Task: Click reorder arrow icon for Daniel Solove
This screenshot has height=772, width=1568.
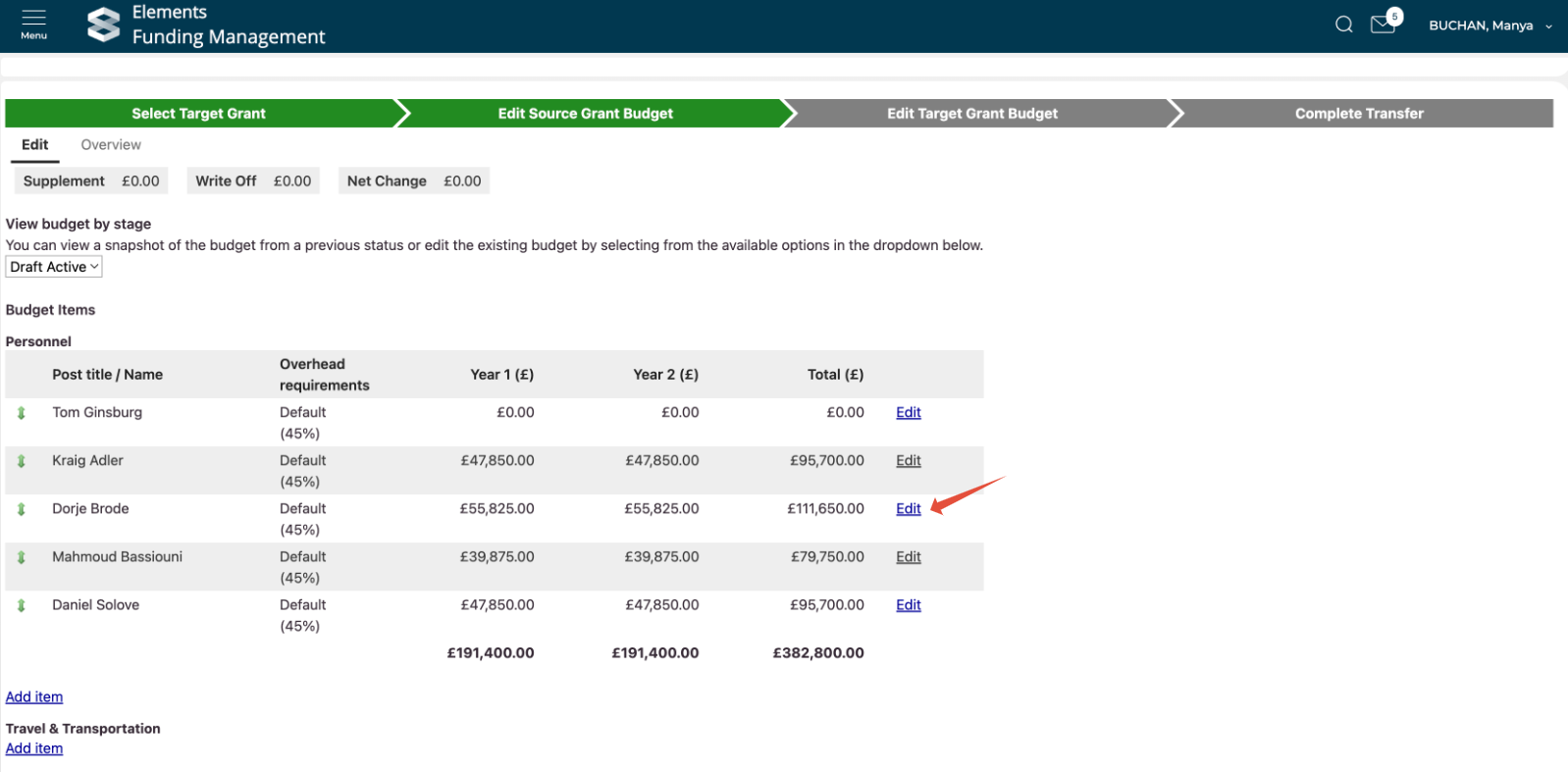Action: point(22,605)
